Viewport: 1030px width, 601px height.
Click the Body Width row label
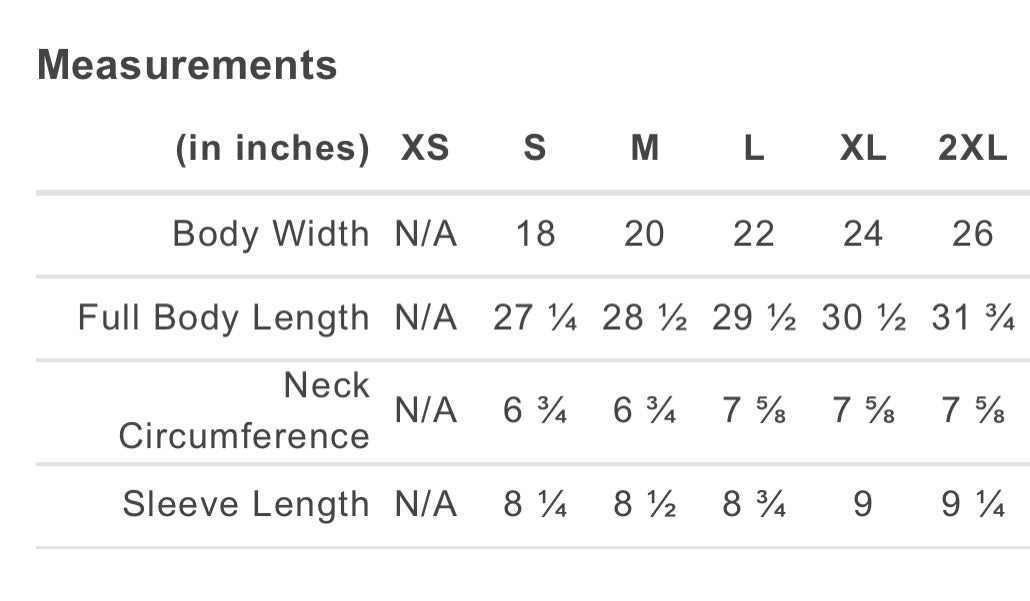270,234
